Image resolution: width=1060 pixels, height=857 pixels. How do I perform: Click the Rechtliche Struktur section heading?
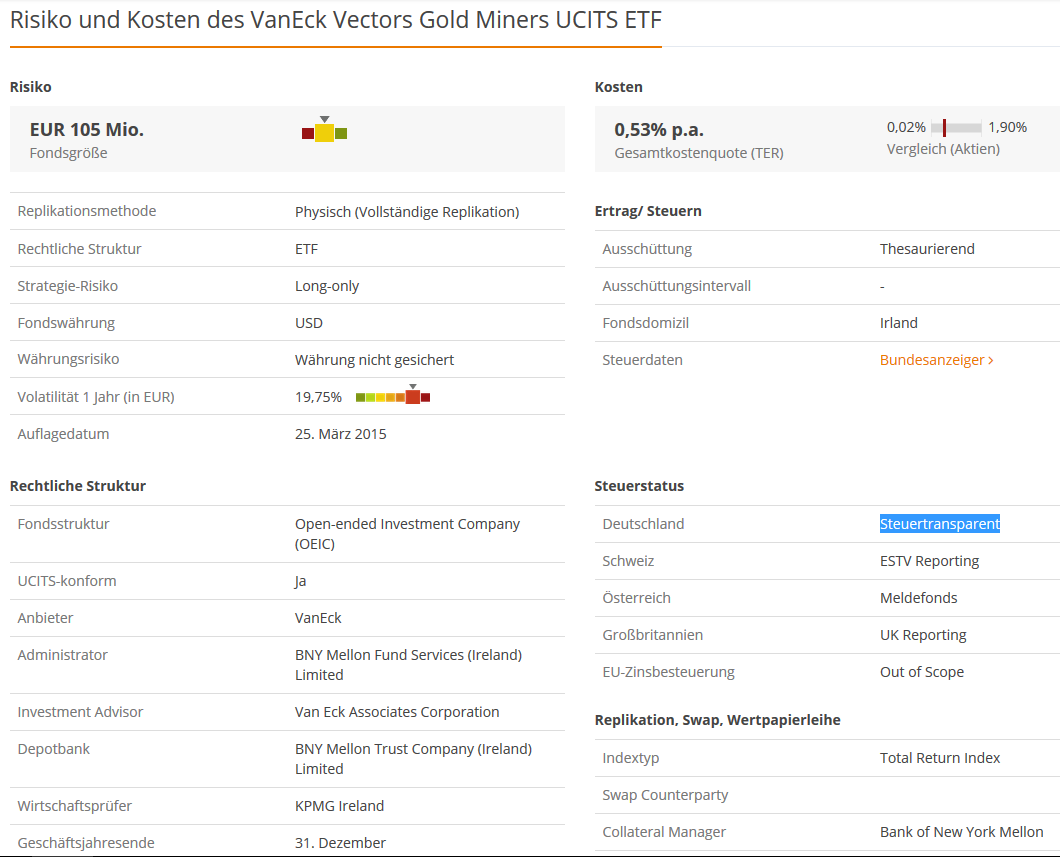[x=78, y=486]
